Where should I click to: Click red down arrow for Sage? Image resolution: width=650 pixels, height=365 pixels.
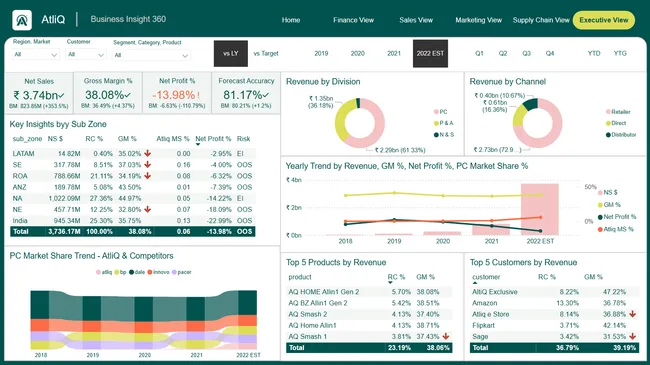click(x=632, y=336)
